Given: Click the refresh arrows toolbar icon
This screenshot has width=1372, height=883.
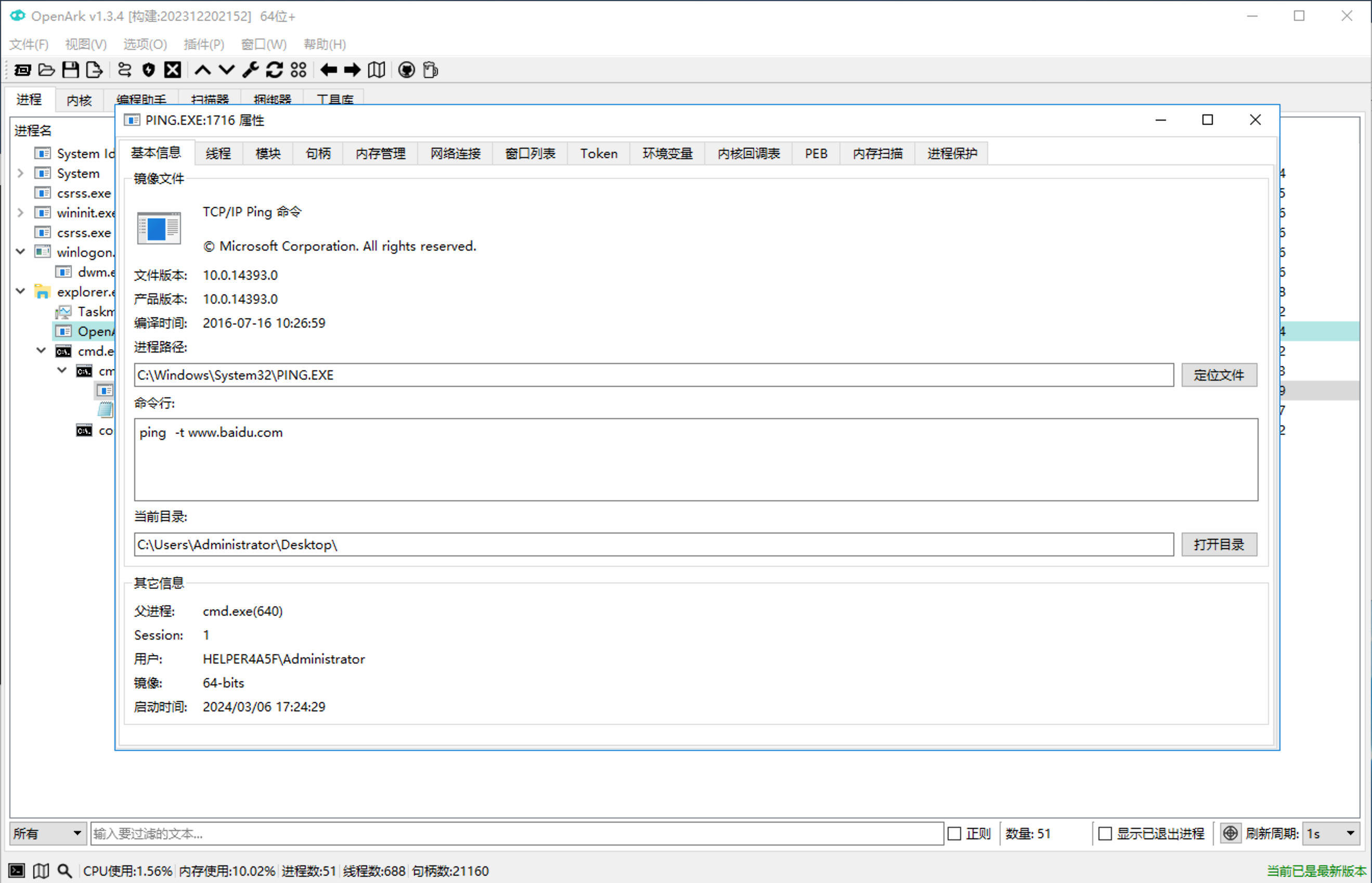Looking at the screenshot, I should coord(274,70).
